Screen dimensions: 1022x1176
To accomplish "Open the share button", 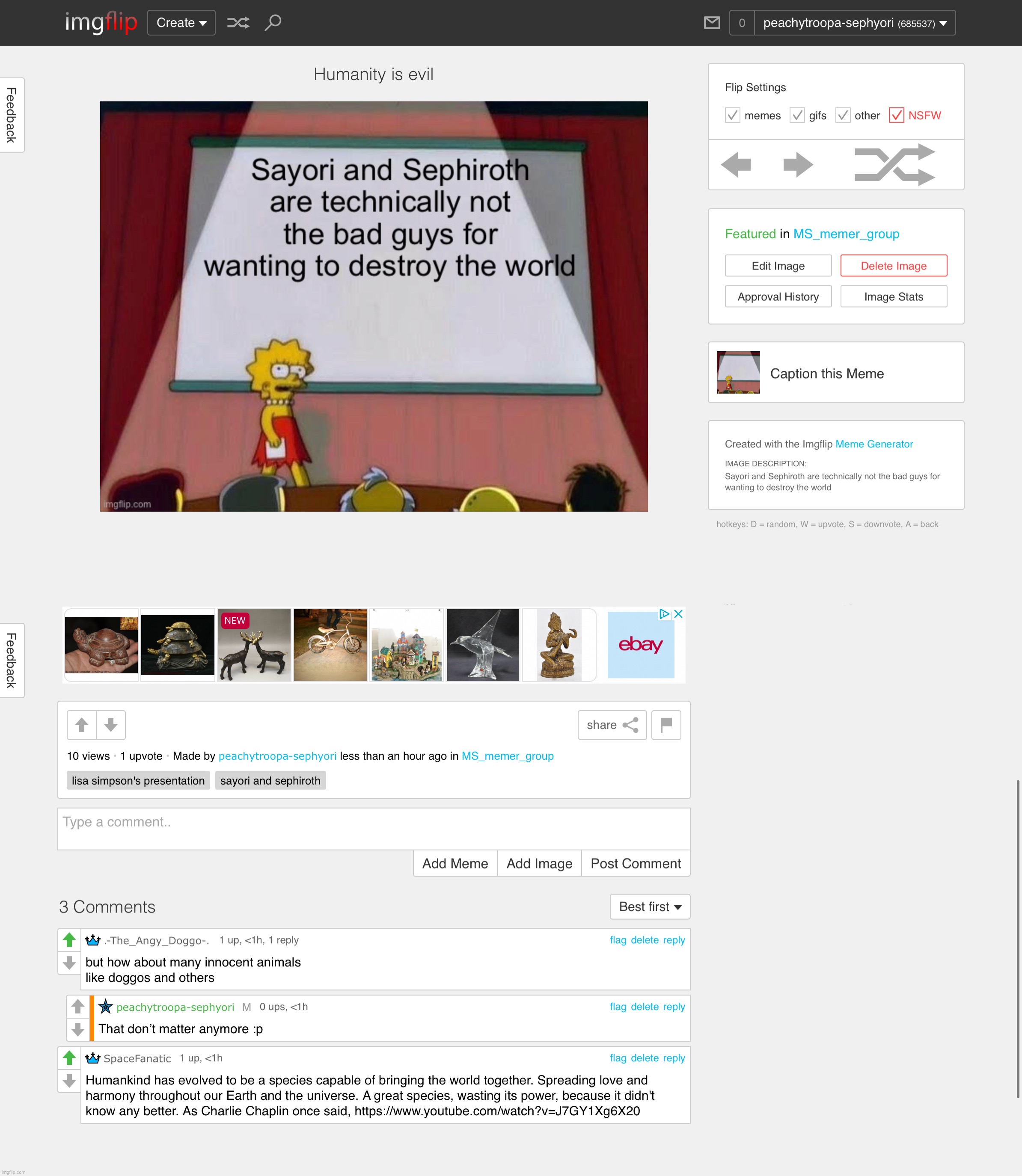I will click(x=612, y=725).
